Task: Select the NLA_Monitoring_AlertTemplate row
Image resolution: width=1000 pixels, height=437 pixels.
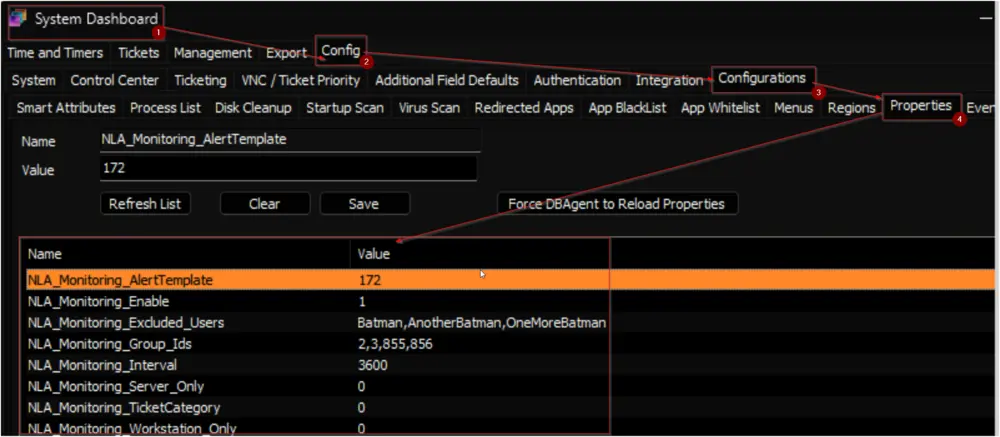Action: (508, 279)
